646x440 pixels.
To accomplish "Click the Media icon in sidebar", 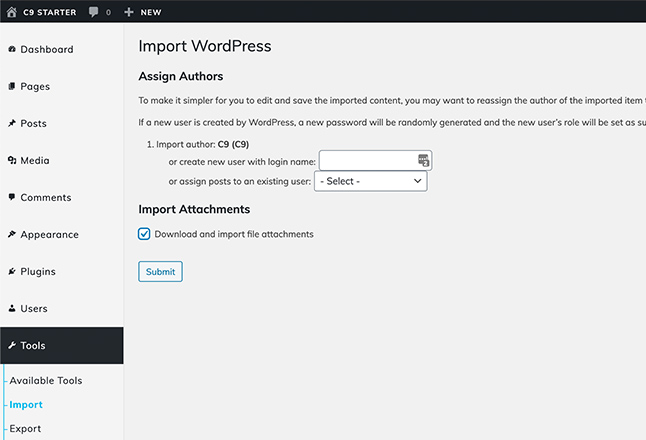I will point(12,160).
